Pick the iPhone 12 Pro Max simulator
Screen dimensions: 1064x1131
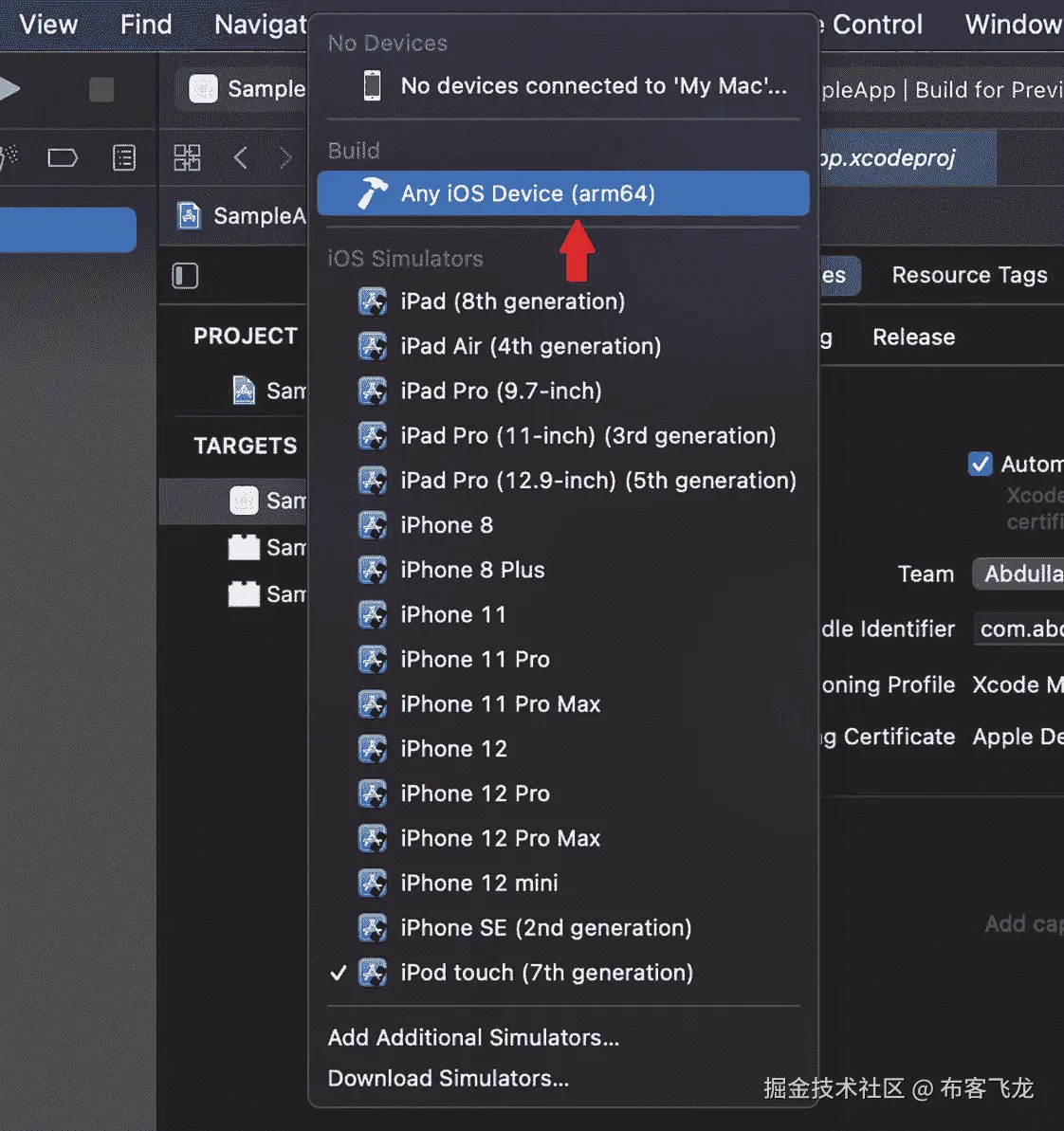(562, 838)
